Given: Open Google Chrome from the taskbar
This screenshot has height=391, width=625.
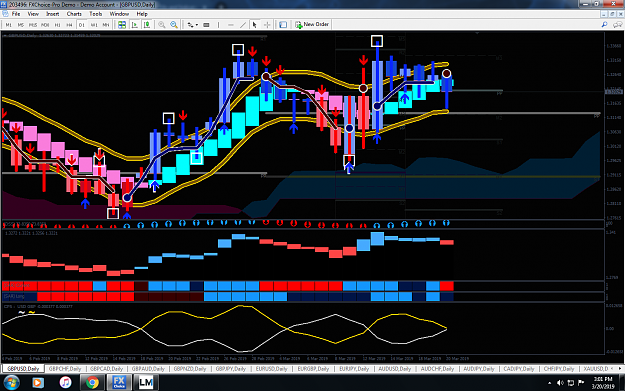Looking at the screenshot, I should (x=92, y=383).
